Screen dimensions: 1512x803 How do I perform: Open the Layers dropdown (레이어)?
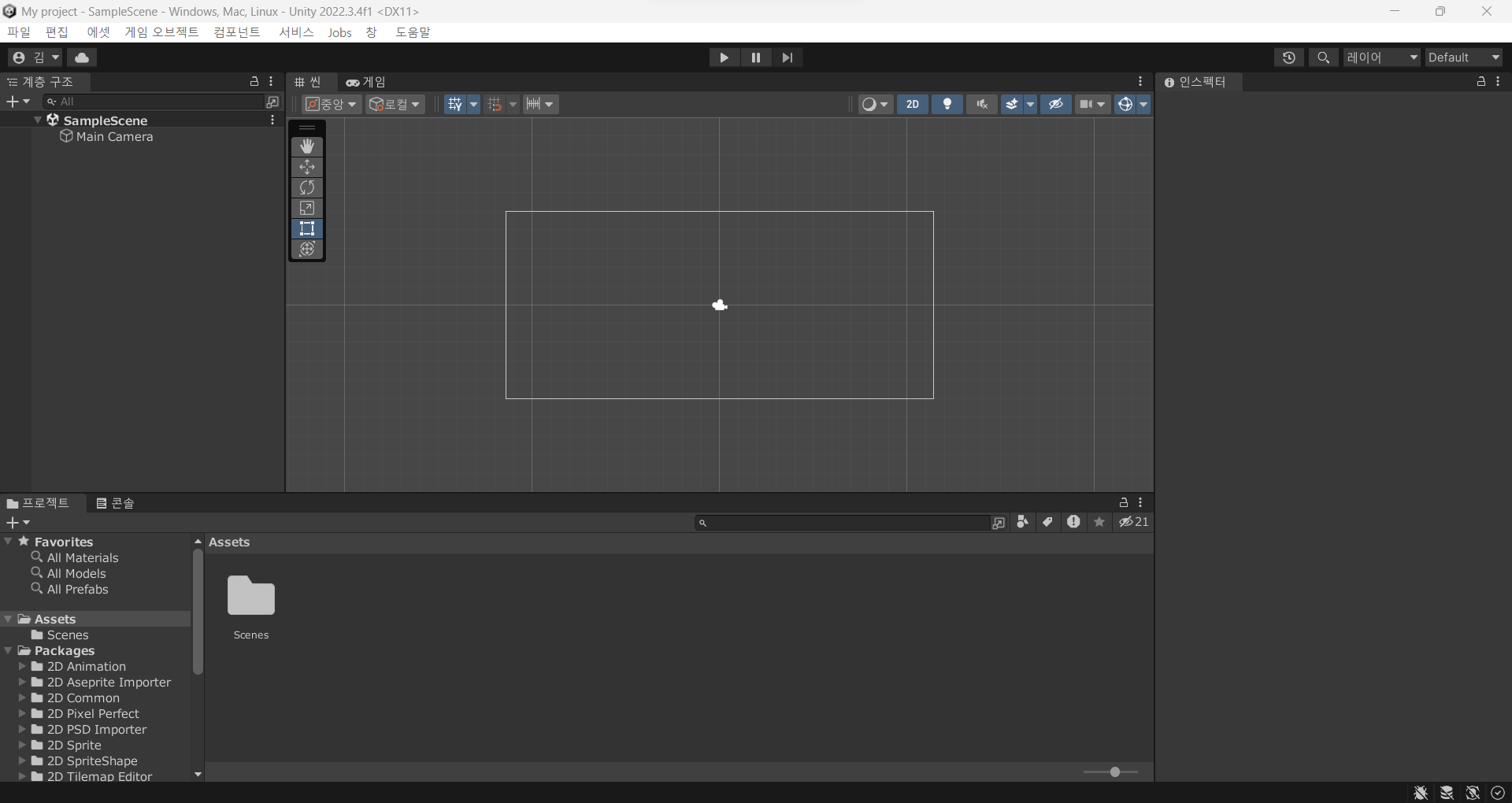point(1382,57)
